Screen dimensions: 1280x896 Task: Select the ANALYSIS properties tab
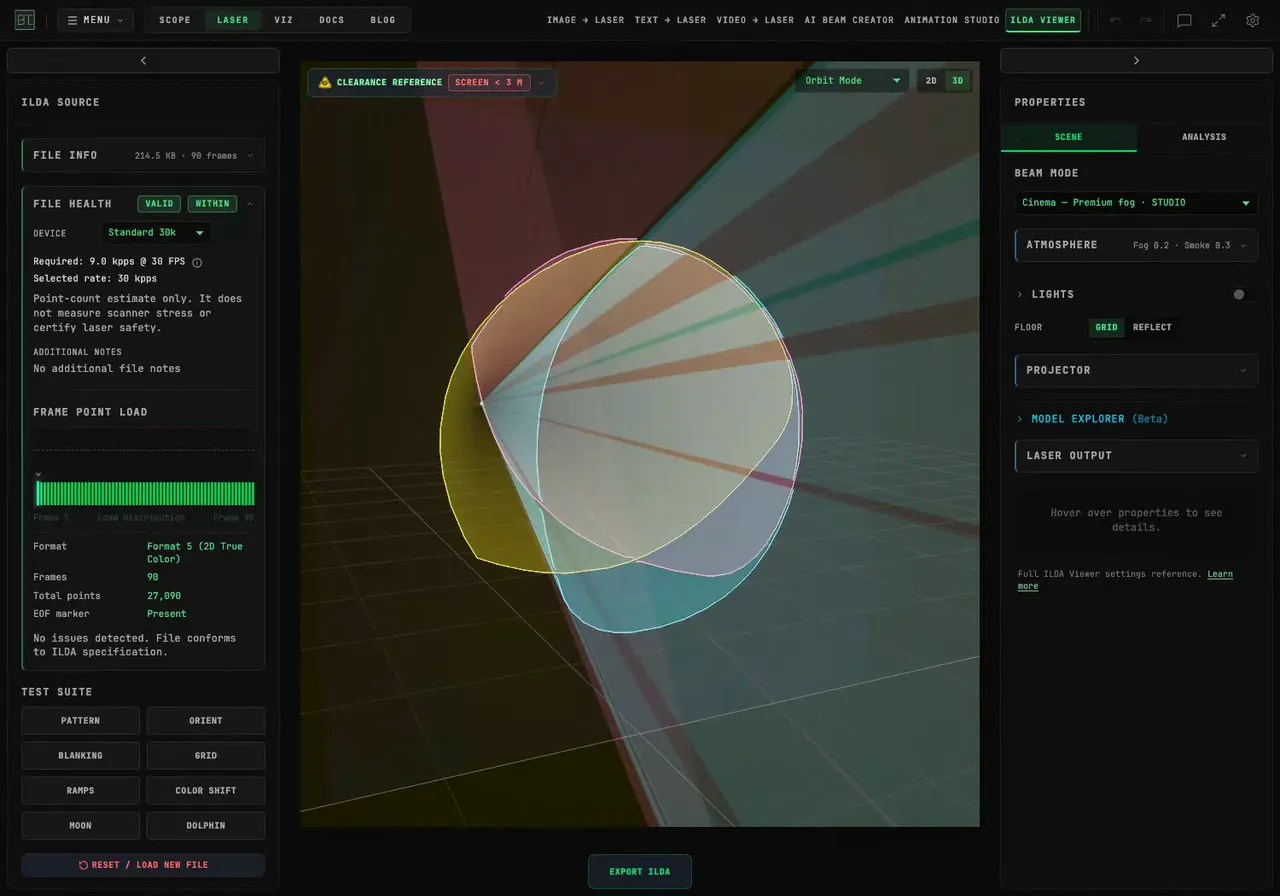click(1204, 137)
